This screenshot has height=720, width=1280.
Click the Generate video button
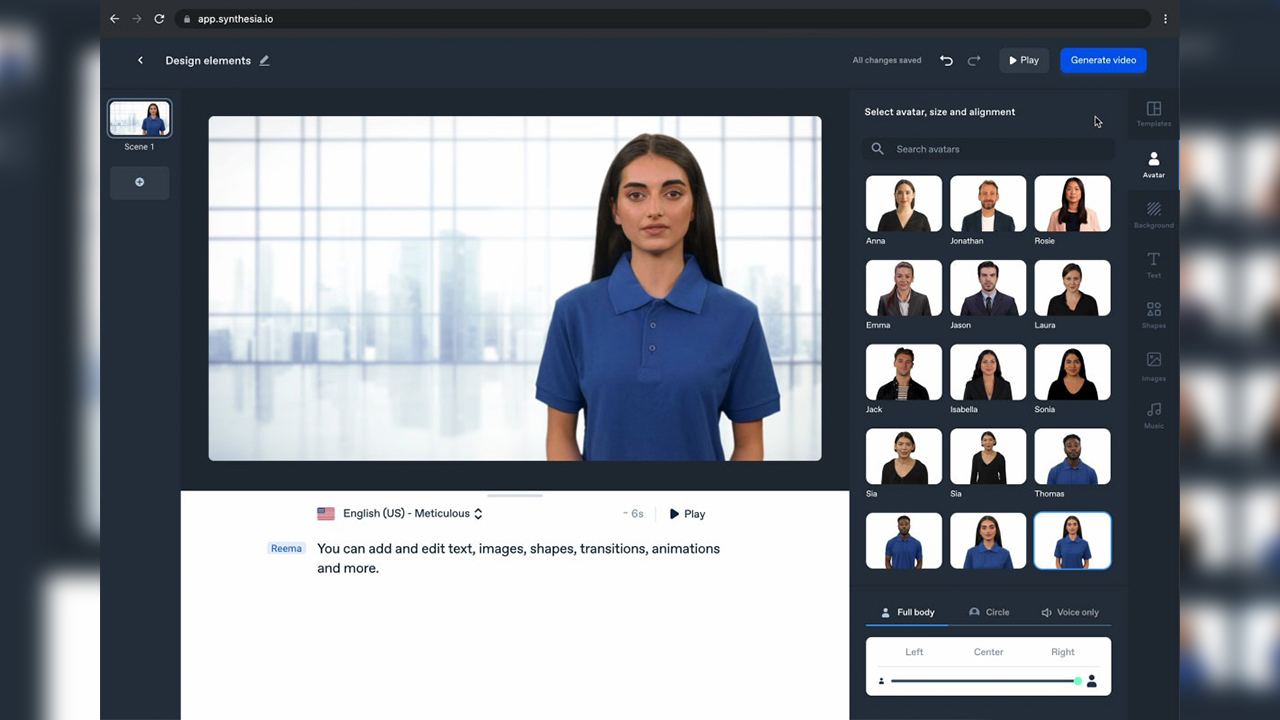pyautogui.click(x=1103, y=60)
